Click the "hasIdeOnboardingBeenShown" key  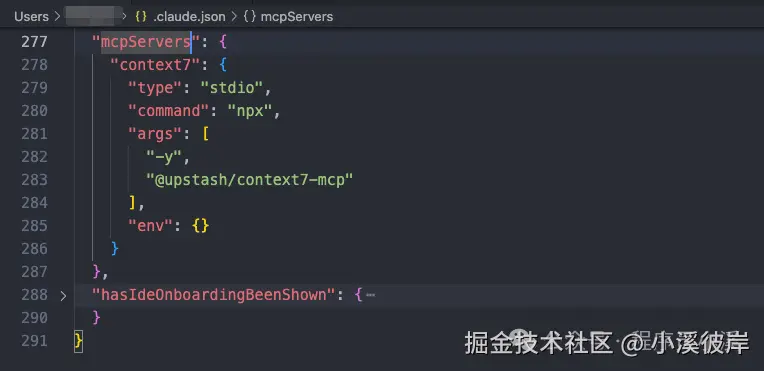[x=214, y=295]
